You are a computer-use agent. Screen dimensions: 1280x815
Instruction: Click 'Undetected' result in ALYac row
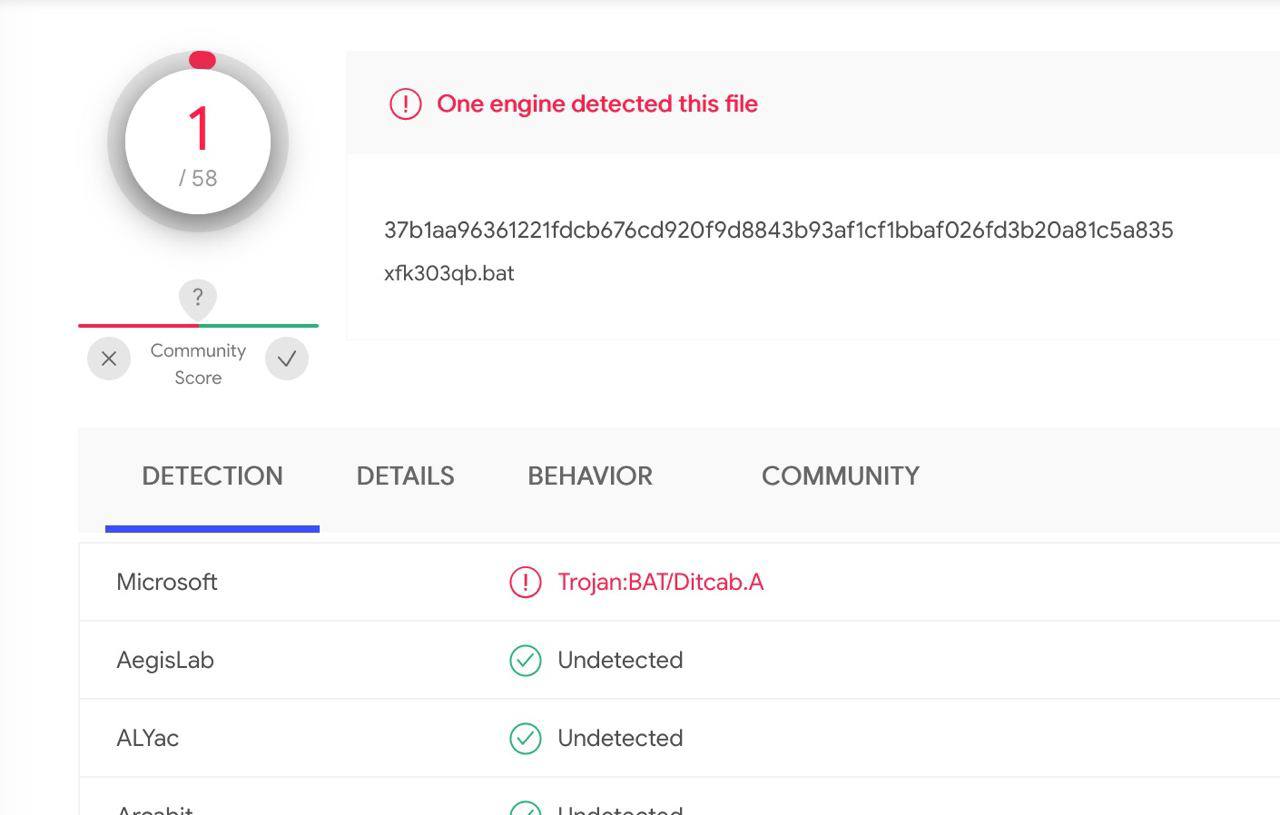click(x=620, y=738)
